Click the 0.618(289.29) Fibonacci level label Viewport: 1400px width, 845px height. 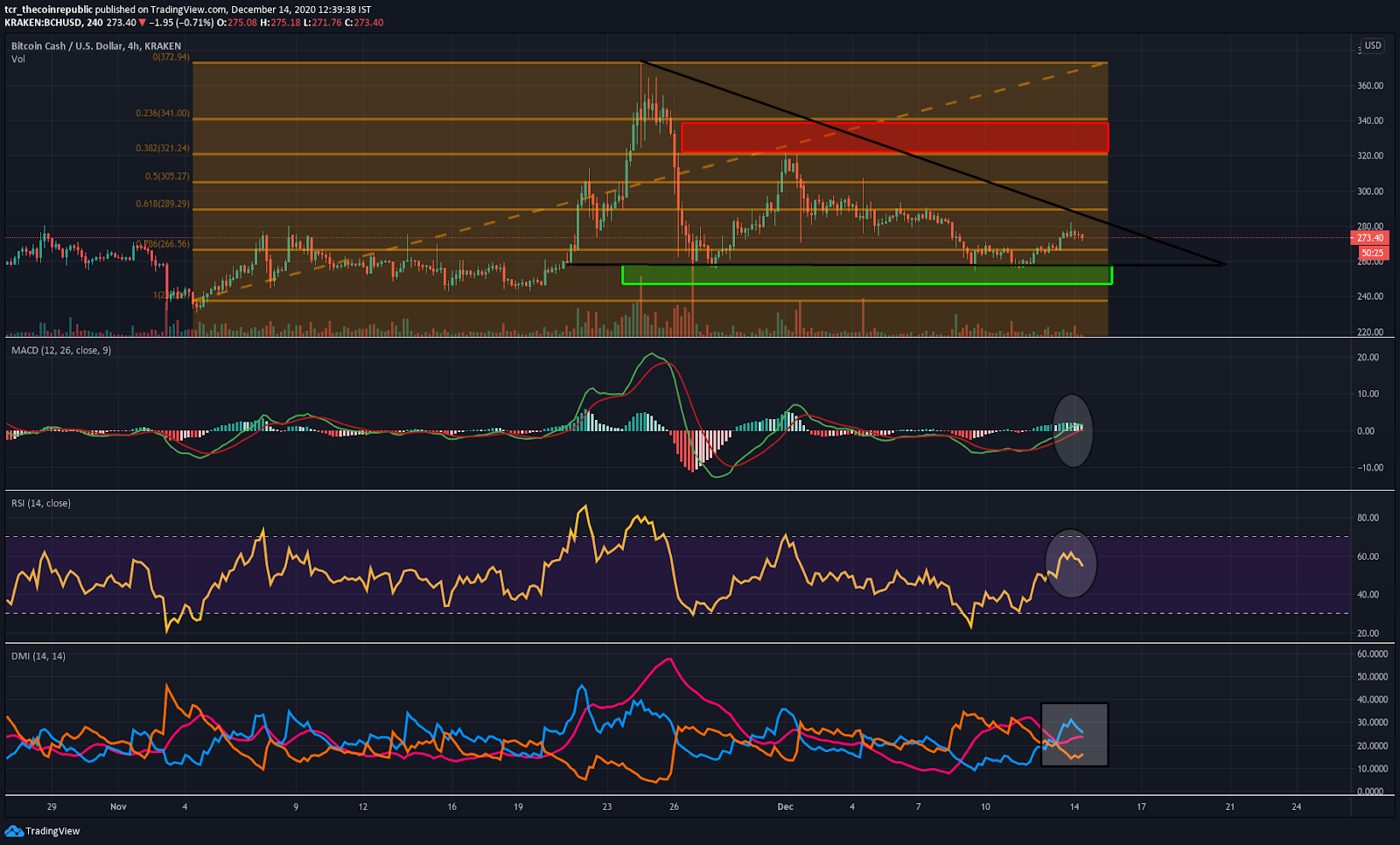point(162,204)
